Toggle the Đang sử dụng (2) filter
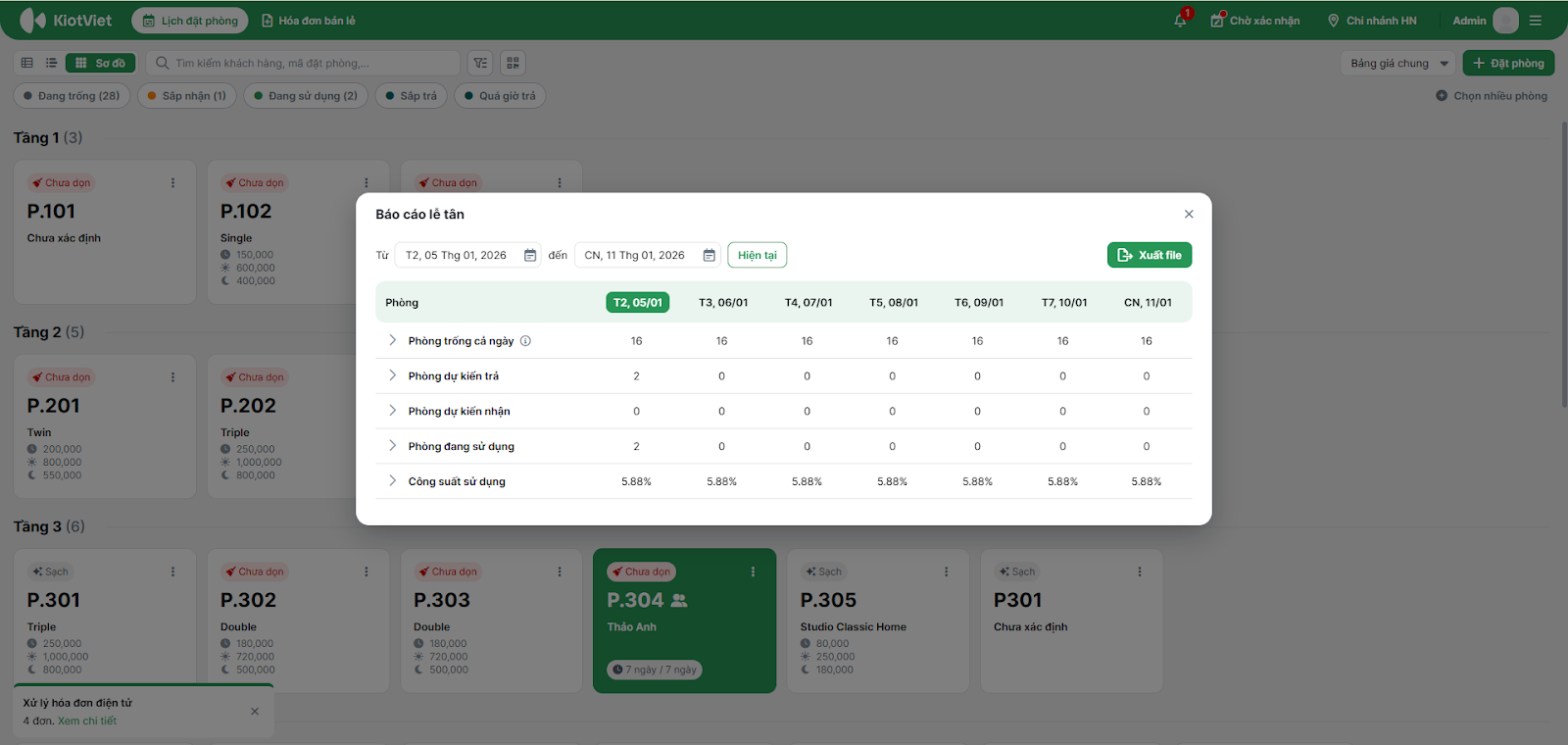The height and width of the screenshot is (745, 1568). coord(306,96)
